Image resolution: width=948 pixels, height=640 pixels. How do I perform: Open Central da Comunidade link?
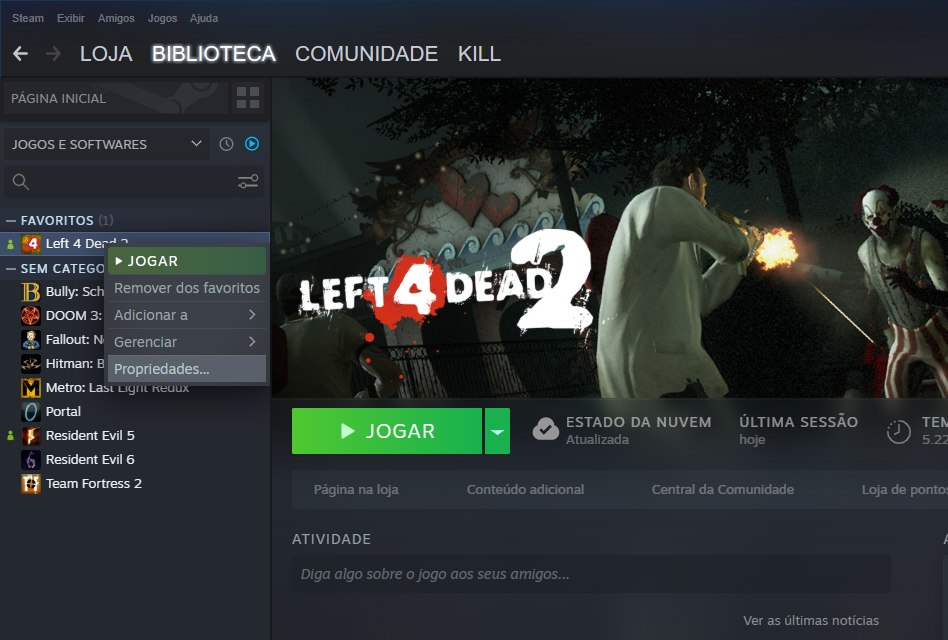pyautogui.click(x=722, y=490)
